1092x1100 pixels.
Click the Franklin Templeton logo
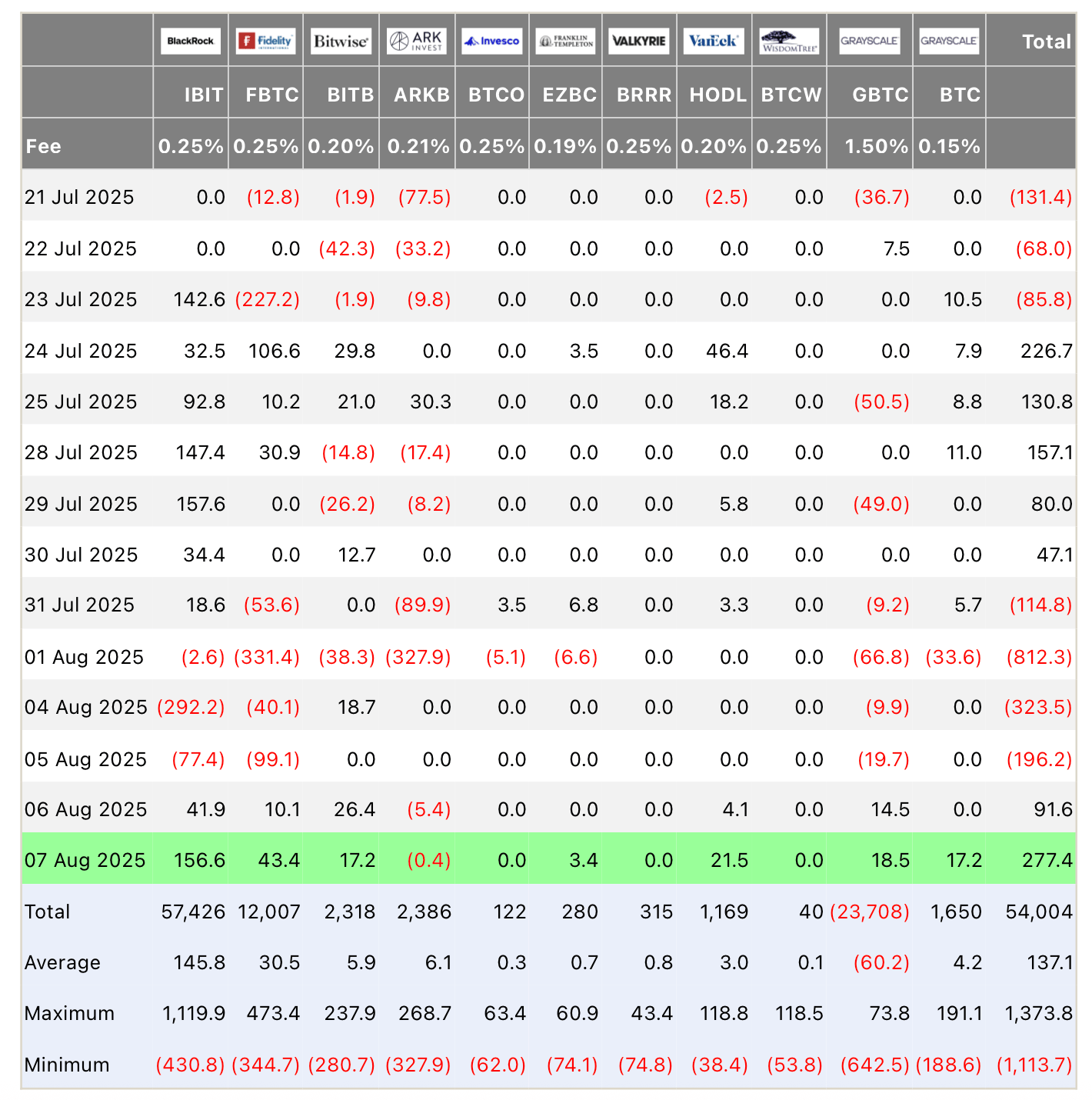pos(565,41)
